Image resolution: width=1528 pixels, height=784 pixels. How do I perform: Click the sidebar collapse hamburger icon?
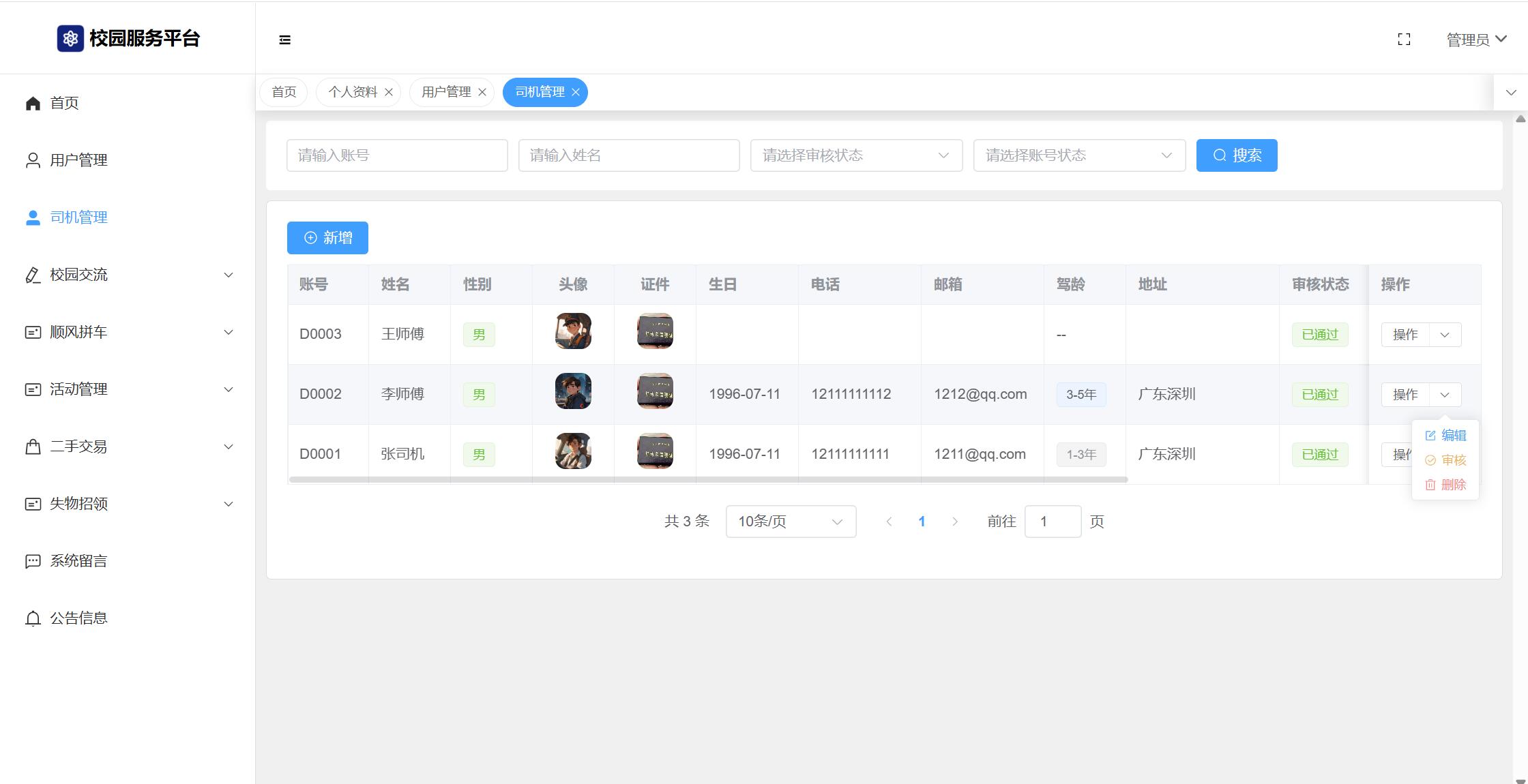(x=285, y=40)
